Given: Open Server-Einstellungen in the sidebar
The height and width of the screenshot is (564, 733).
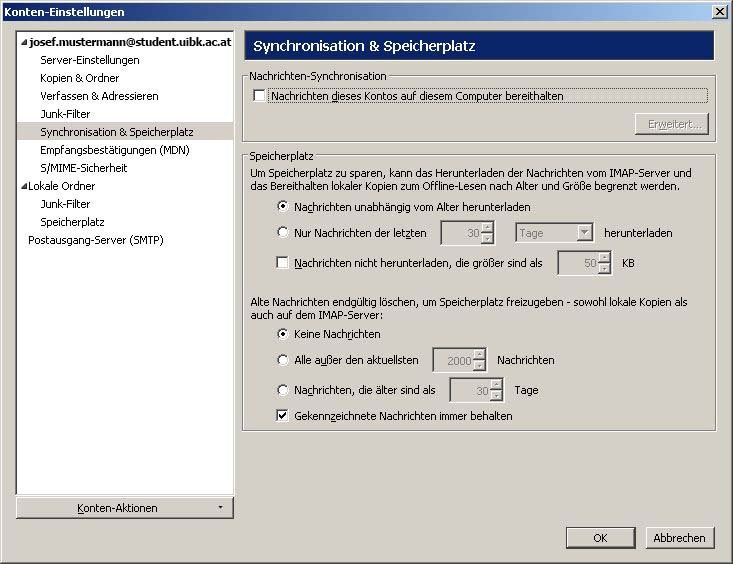Looking at the screenshot, I should pyautogui.click(x=89, y=60).
